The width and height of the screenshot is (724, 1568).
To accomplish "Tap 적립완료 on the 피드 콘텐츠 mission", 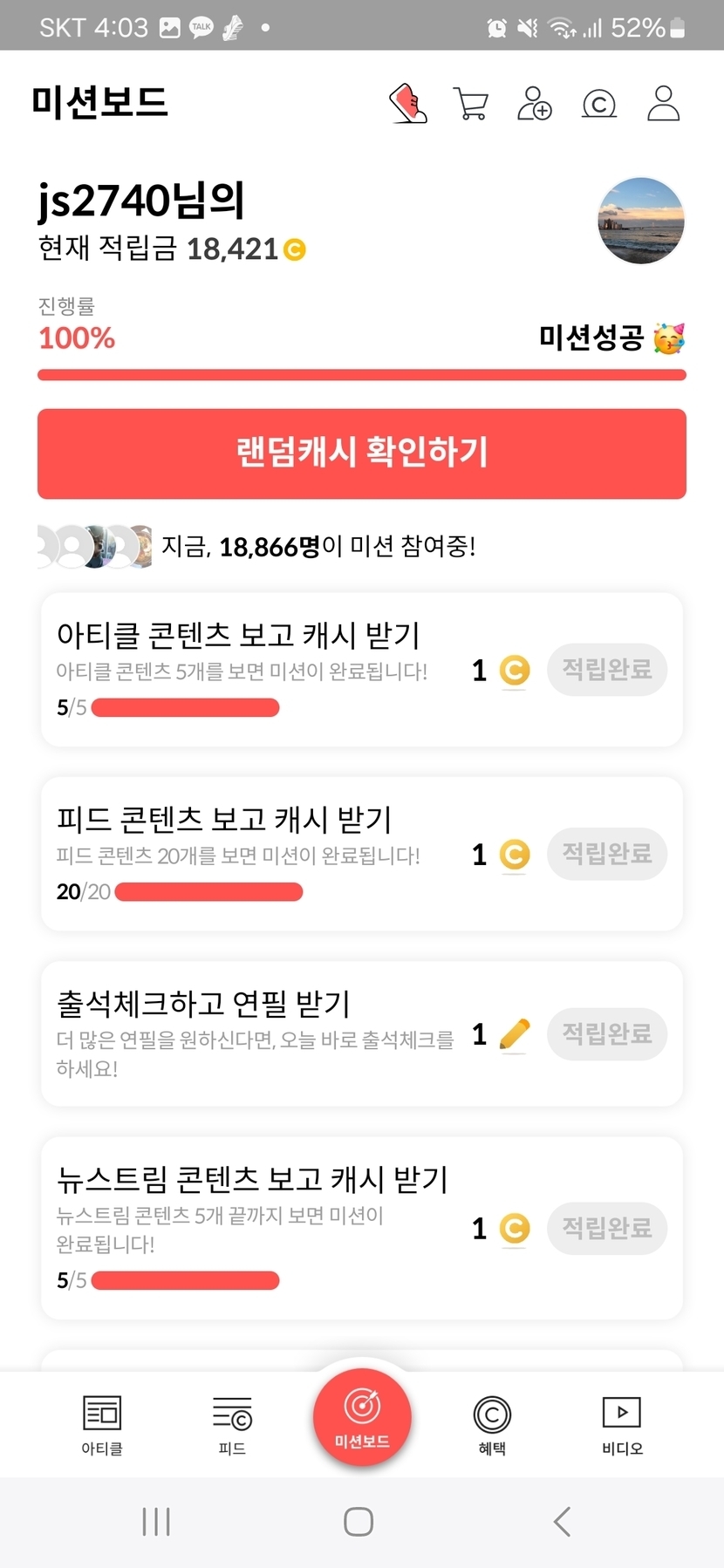I will click(x=607, y=854).
